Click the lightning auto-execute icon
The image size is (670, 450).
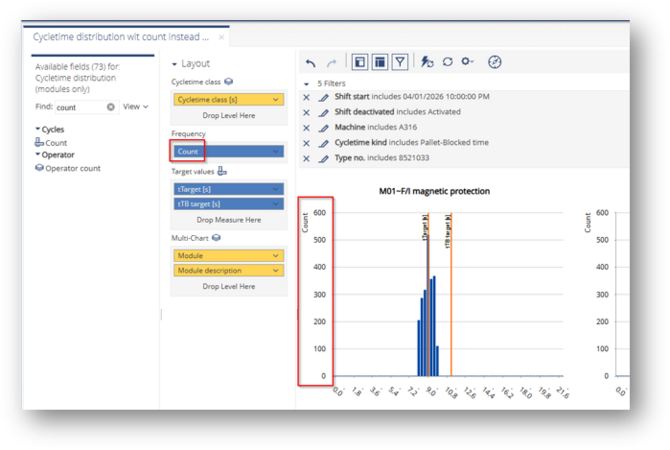tap(426, 62)
